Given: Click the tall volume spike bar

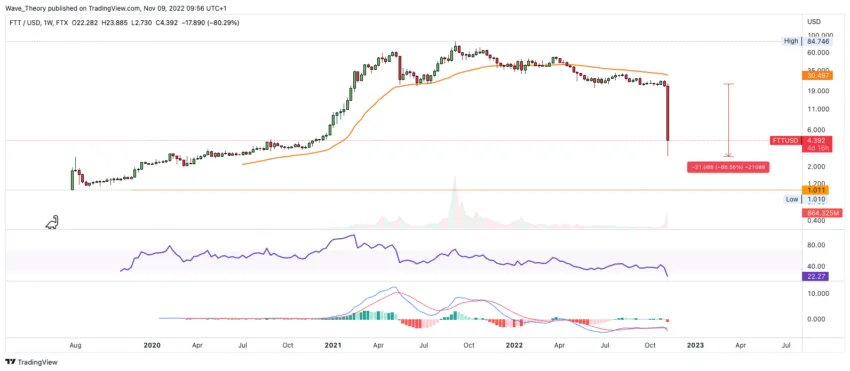Looking at the screenshot, I should pyautogui.click(x=455, y=202).
